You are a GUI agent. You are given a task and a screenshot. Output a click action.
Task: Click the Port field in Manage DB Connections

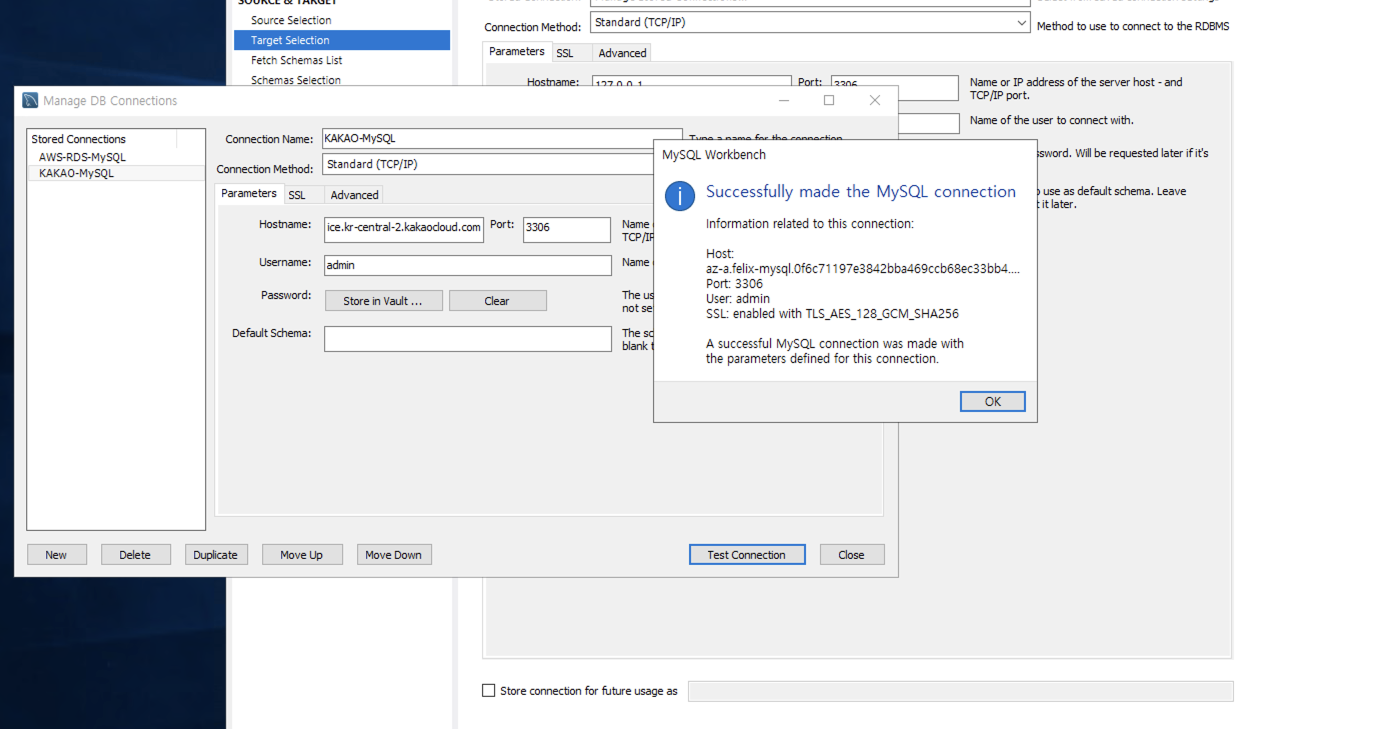pos(567,229)
